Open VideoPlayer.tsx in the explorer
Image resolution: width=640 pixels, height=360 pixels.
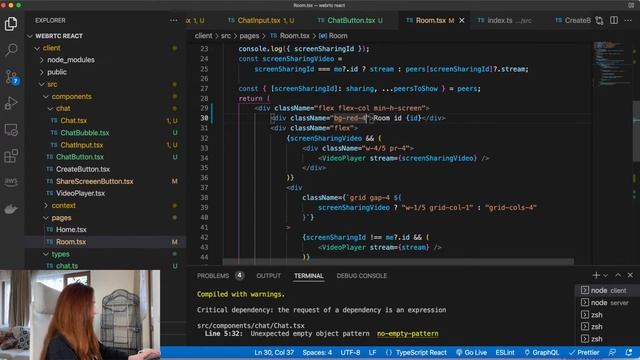point(105,193)
